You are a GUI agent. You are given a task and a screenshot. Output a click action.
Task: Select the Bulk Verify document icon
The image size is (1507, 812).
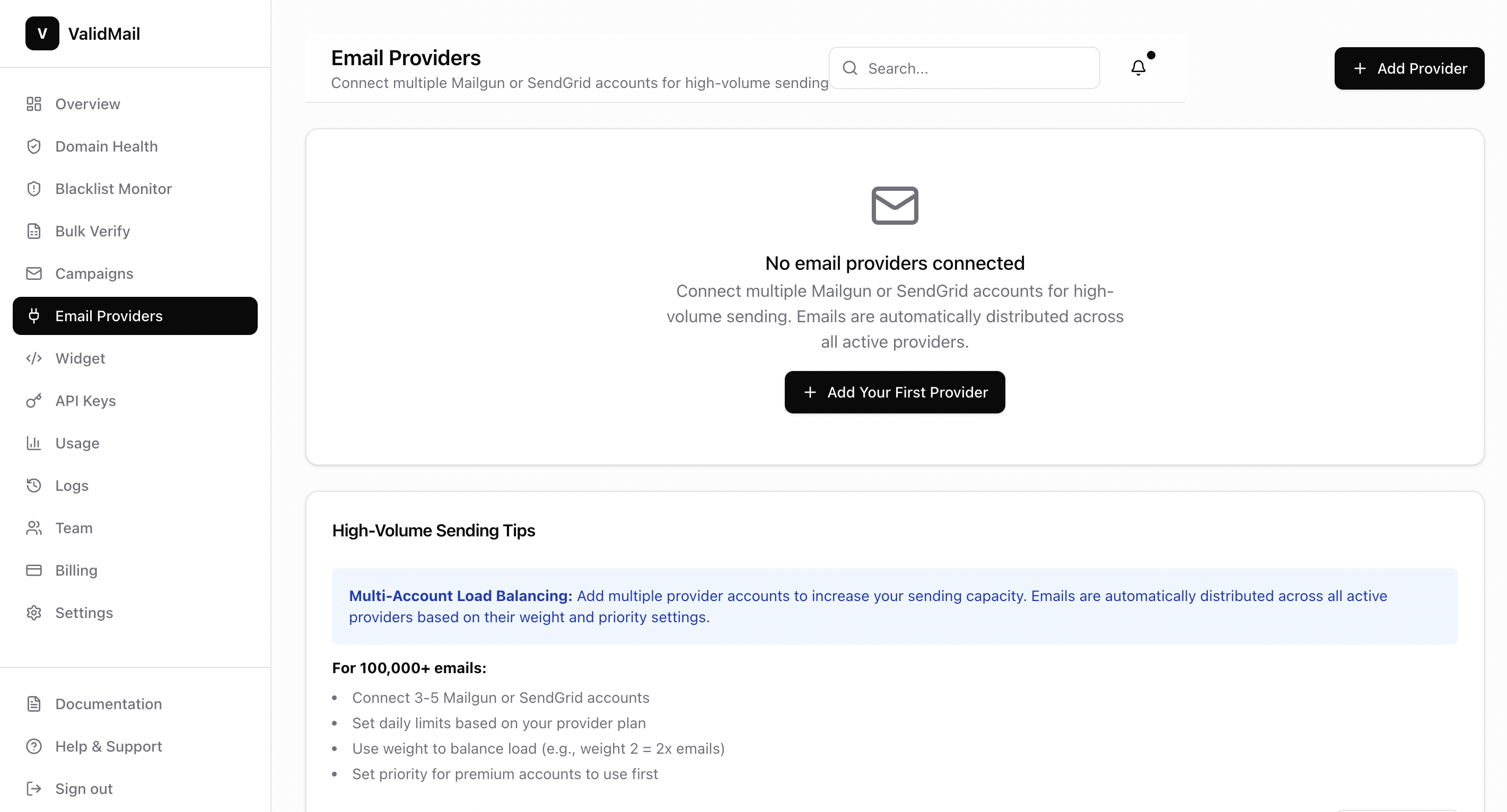coord(33,231)
